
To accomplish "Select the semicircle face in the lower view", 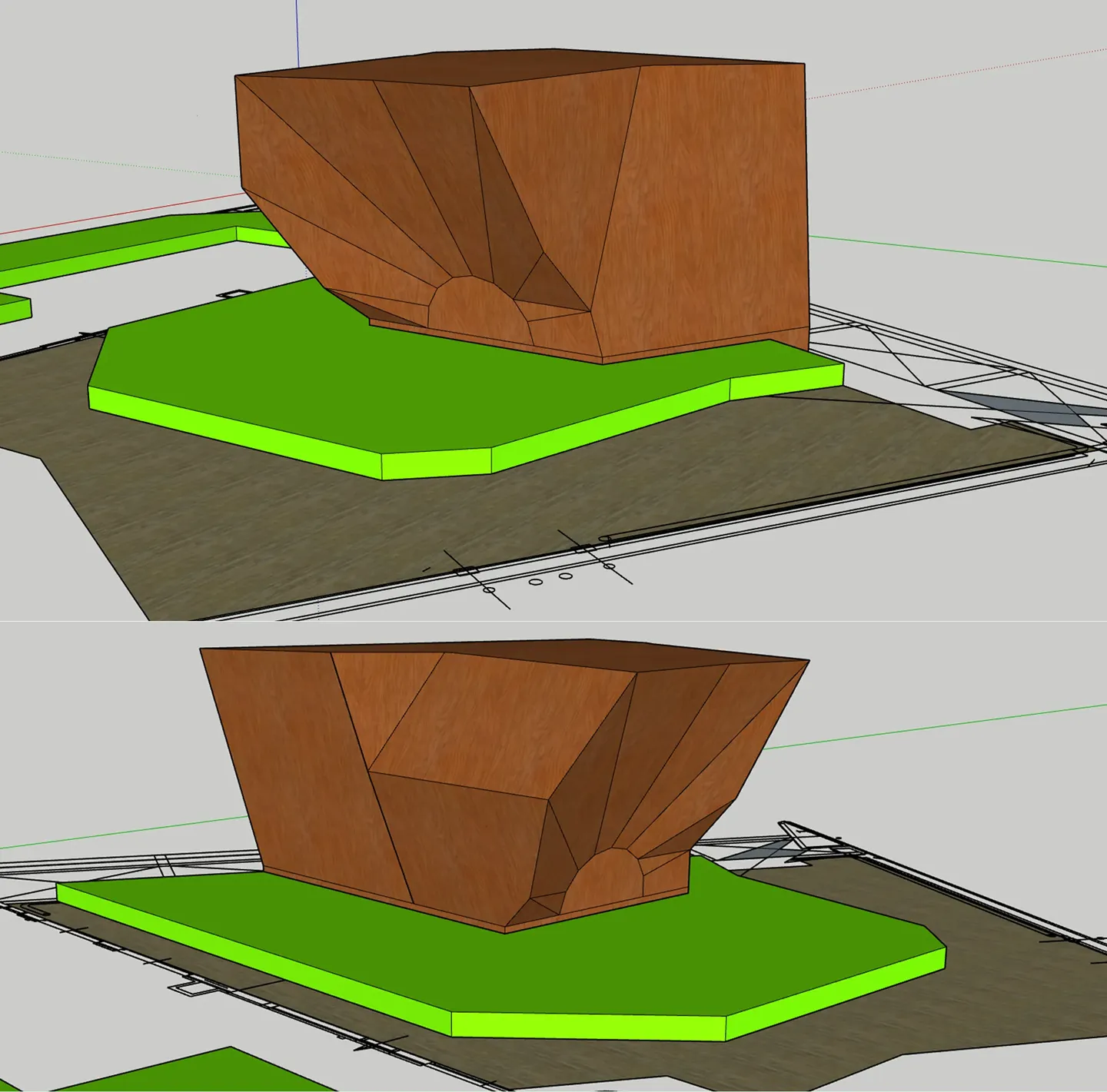I will coord(605,881).
